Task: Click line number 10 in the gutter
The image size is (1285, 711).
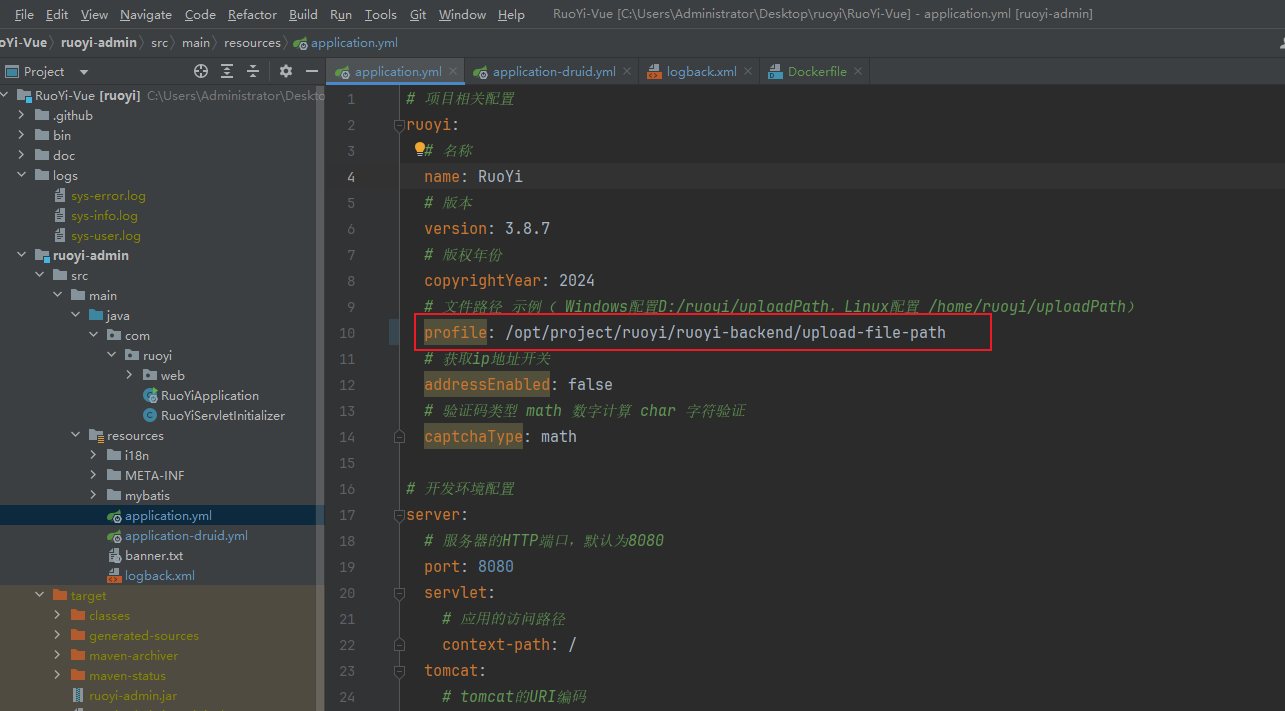Action: 347,332
